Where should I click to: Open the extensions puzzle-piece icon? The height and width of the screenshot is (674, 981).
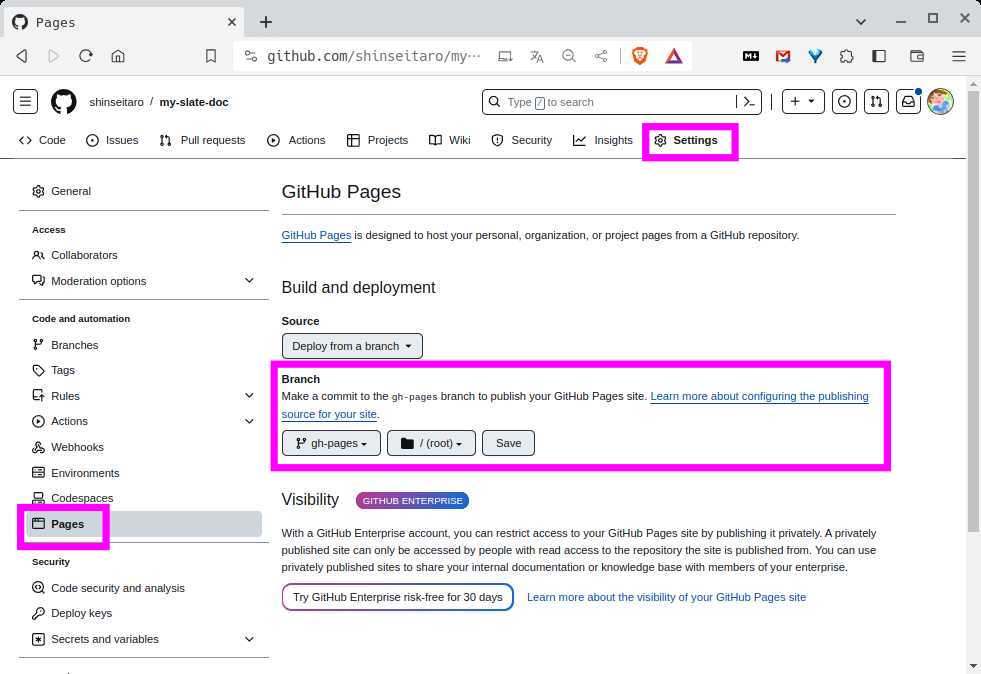(846, 56)
